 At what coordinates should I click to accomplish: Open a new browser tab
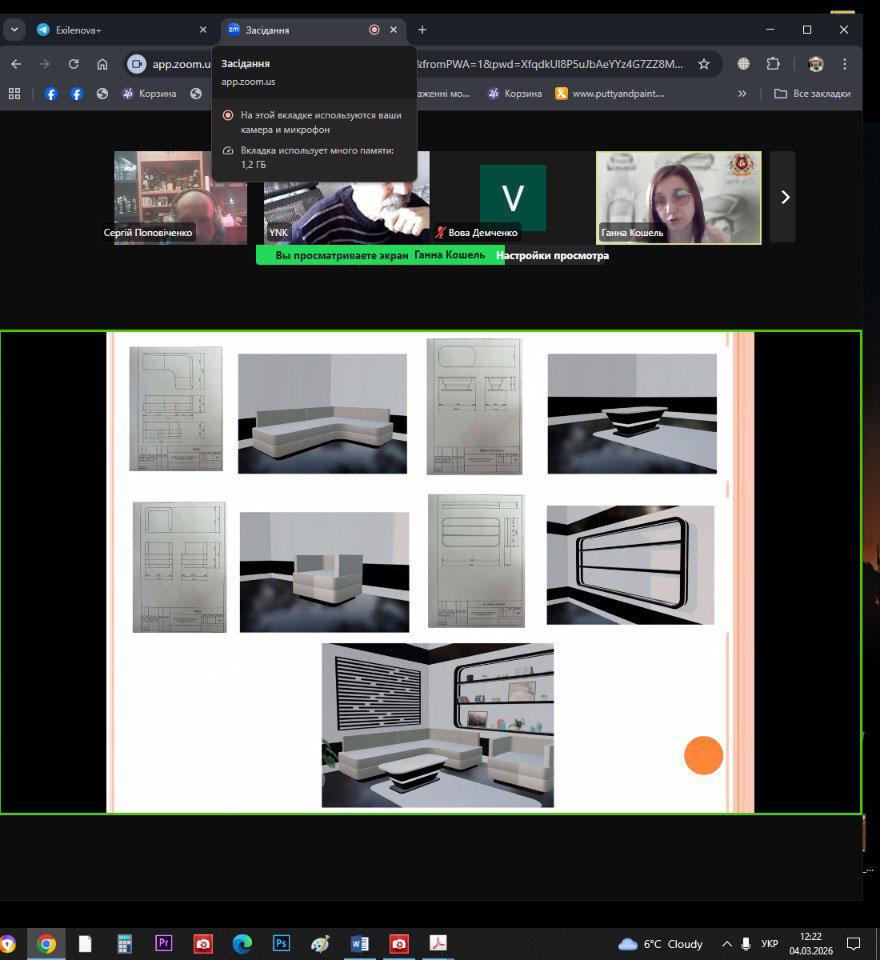click(x=422, y=30)
